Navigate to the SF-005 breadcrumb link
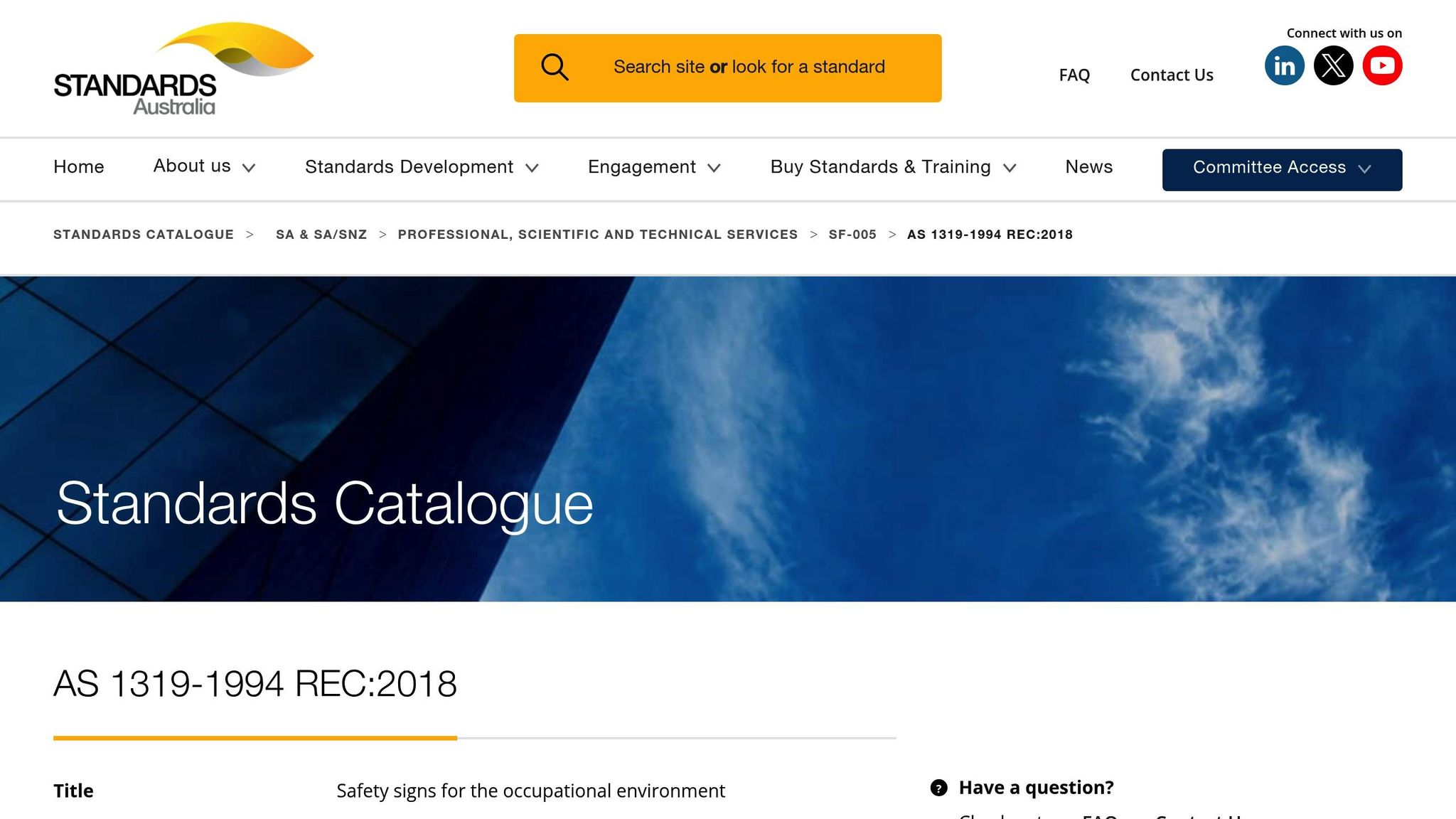Image resolution: width=1456 pixels, height=819 pixels. pos(852,235)
